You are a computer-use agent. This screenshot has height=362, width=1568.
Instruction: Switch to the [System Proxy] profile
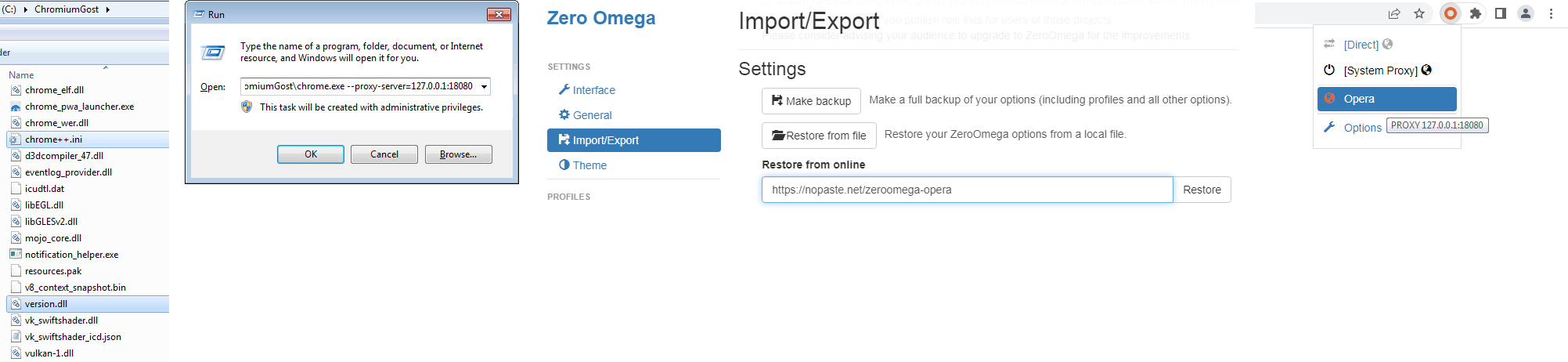[x=1380, y=71]
